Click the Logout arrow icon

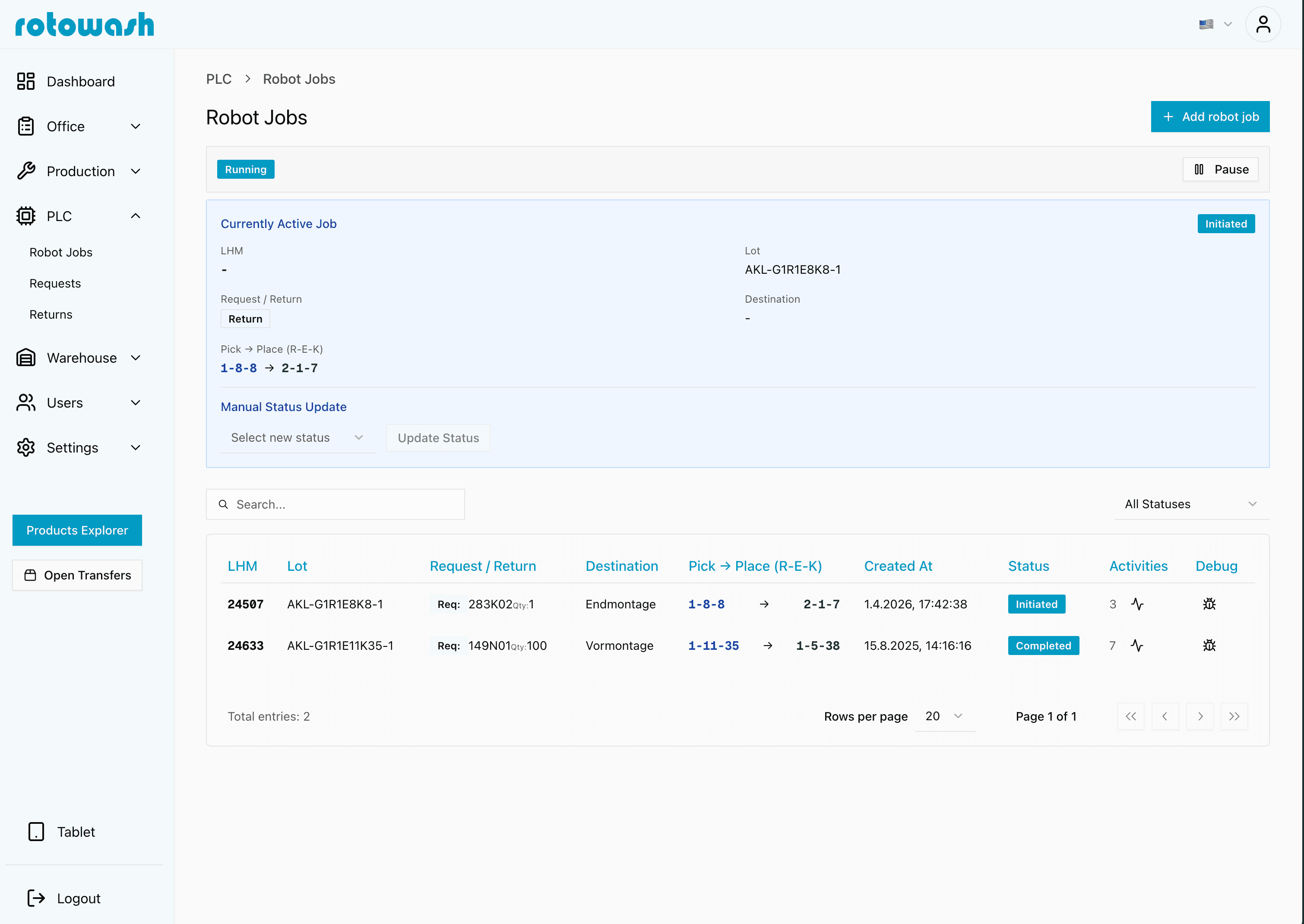tap(36, 899)
